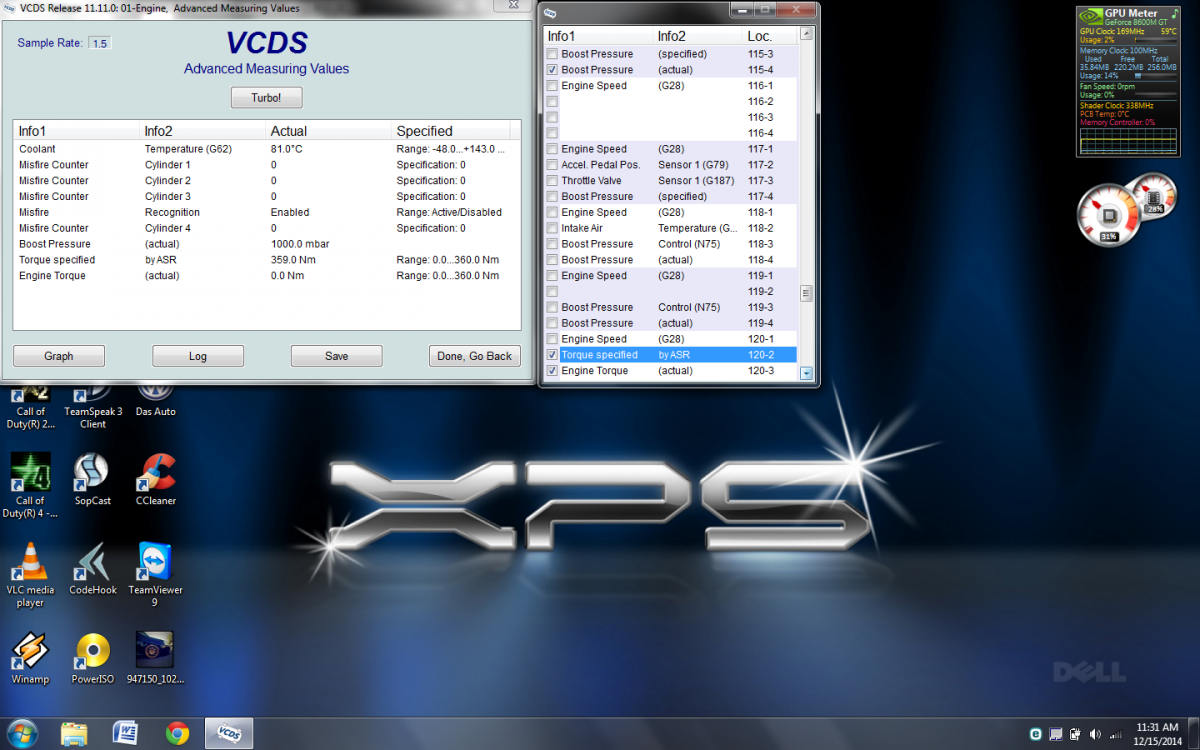This screenshot has height=750, width=1200.
Task: Launch PowerISO from the desktop
Action: point(92,658)
